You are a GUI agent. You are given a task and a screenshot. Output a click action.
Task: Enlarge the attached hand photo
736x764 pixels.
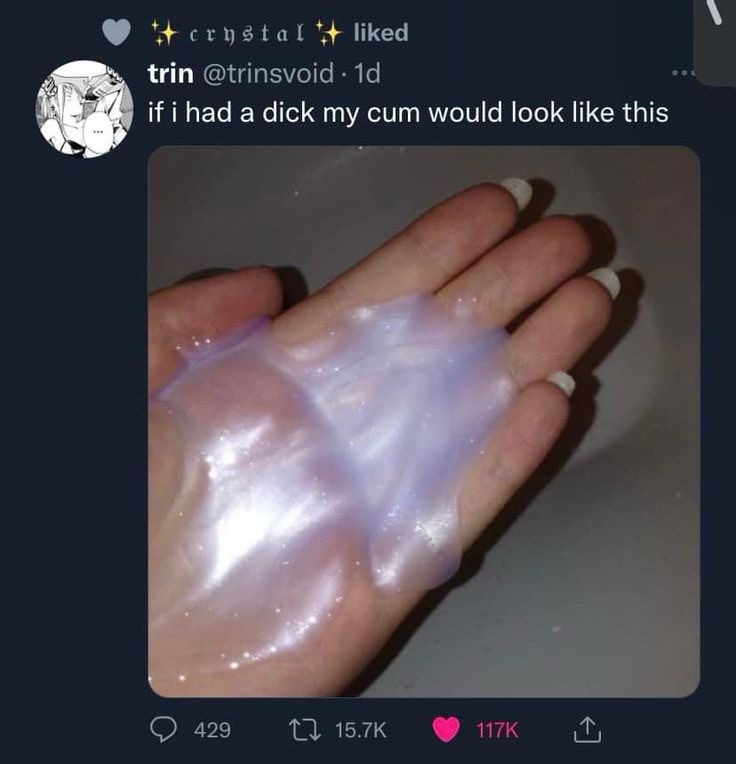(x=424, y=421)
